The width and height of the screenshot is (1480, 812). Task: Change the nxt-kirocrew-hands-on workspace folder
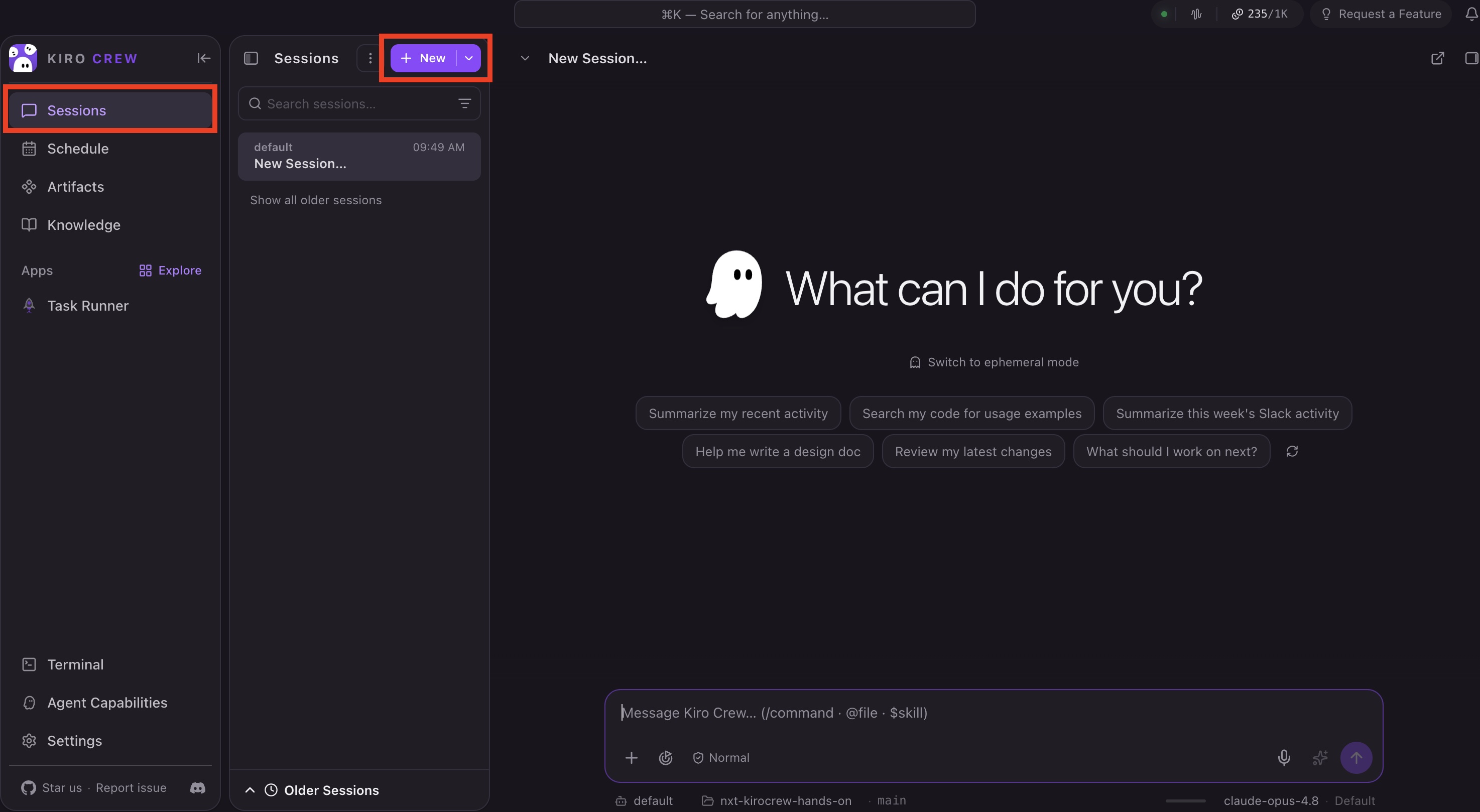tap(777, 800)
